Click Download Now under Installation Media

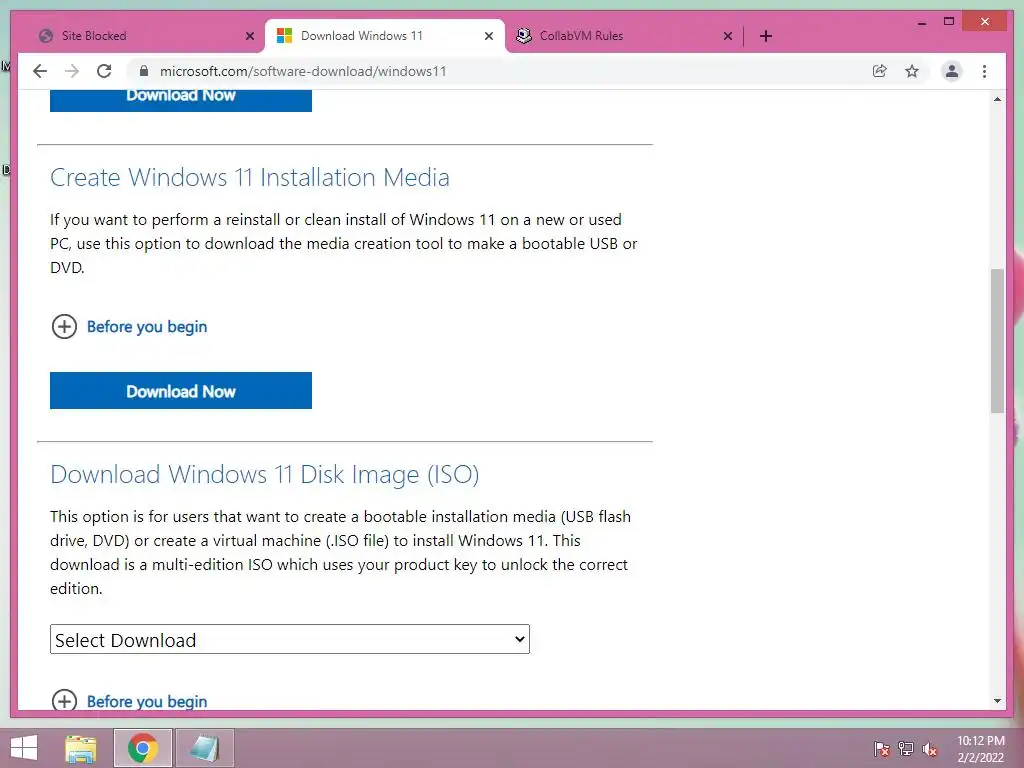tap(181, 391)
